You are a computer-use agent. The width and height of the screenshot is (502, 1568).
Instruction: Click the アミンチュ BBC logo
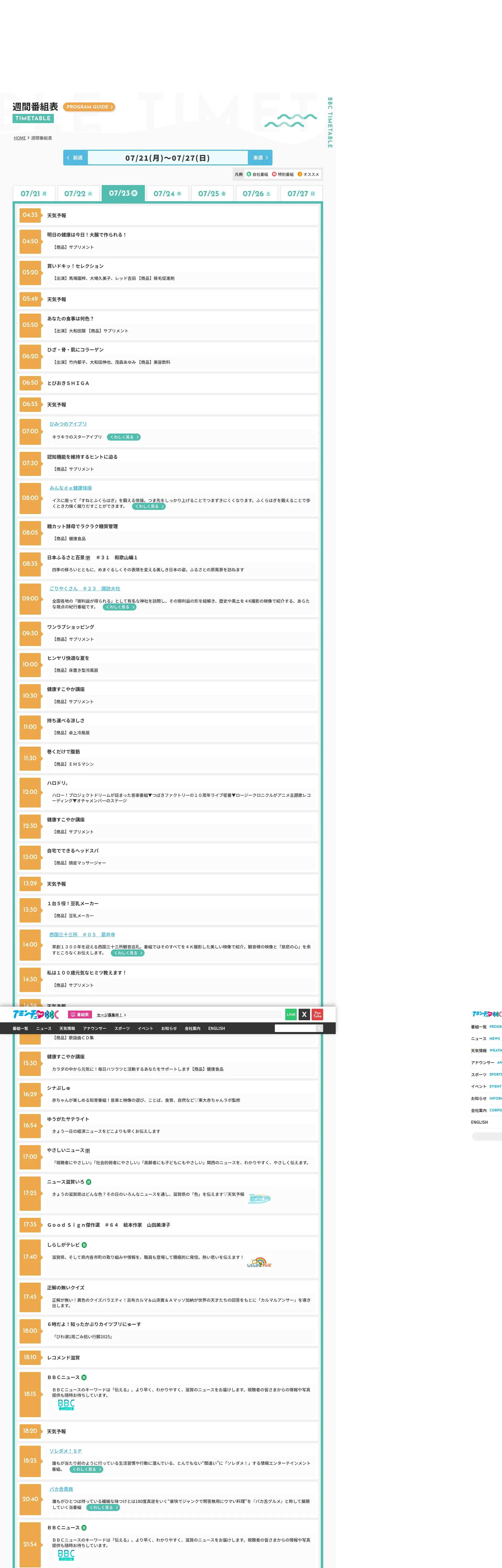(36, 1014)
